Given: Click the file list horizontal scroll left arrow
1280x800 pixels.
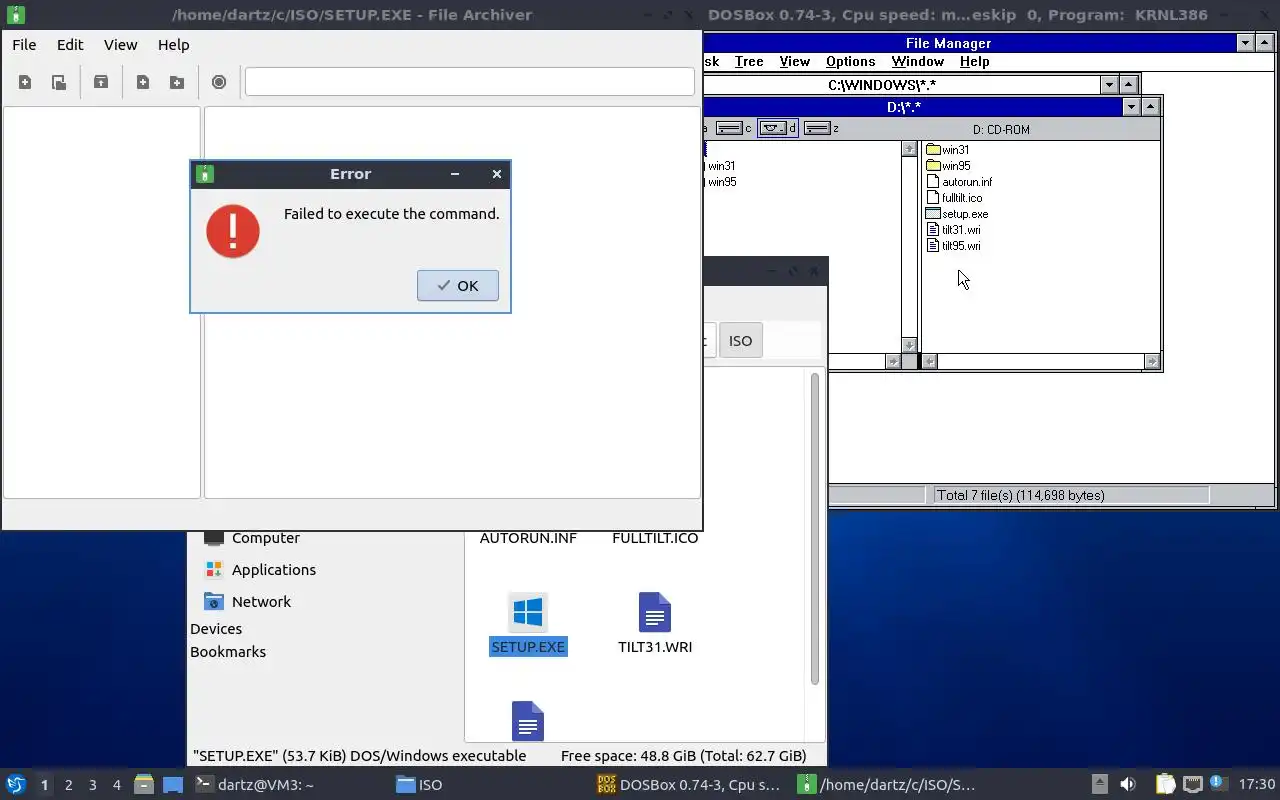Looking at the screenshot, I should pos(929,361).
